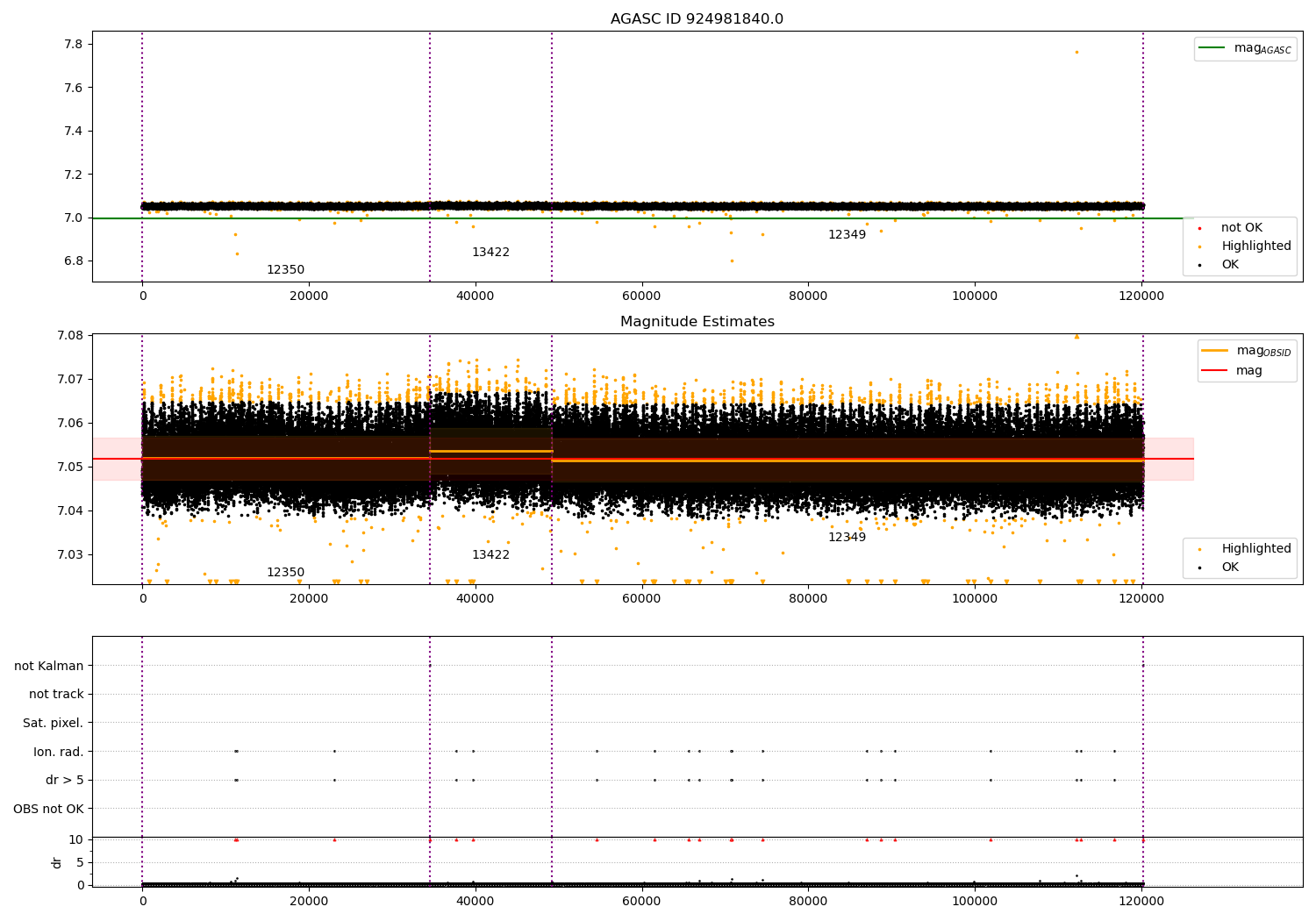The width and height of the screenshot is (1316, 921).
Task: Click the 12350 label in the middle plot
Action: tap(285, 573)
